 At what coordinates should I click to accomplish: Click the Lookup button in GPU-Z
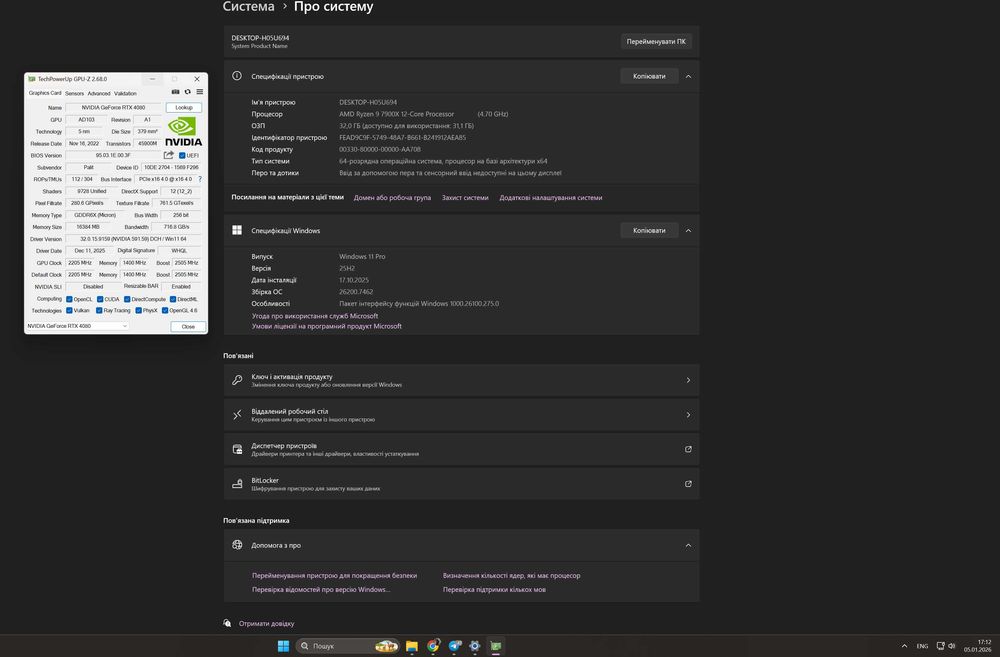point(184,108)
